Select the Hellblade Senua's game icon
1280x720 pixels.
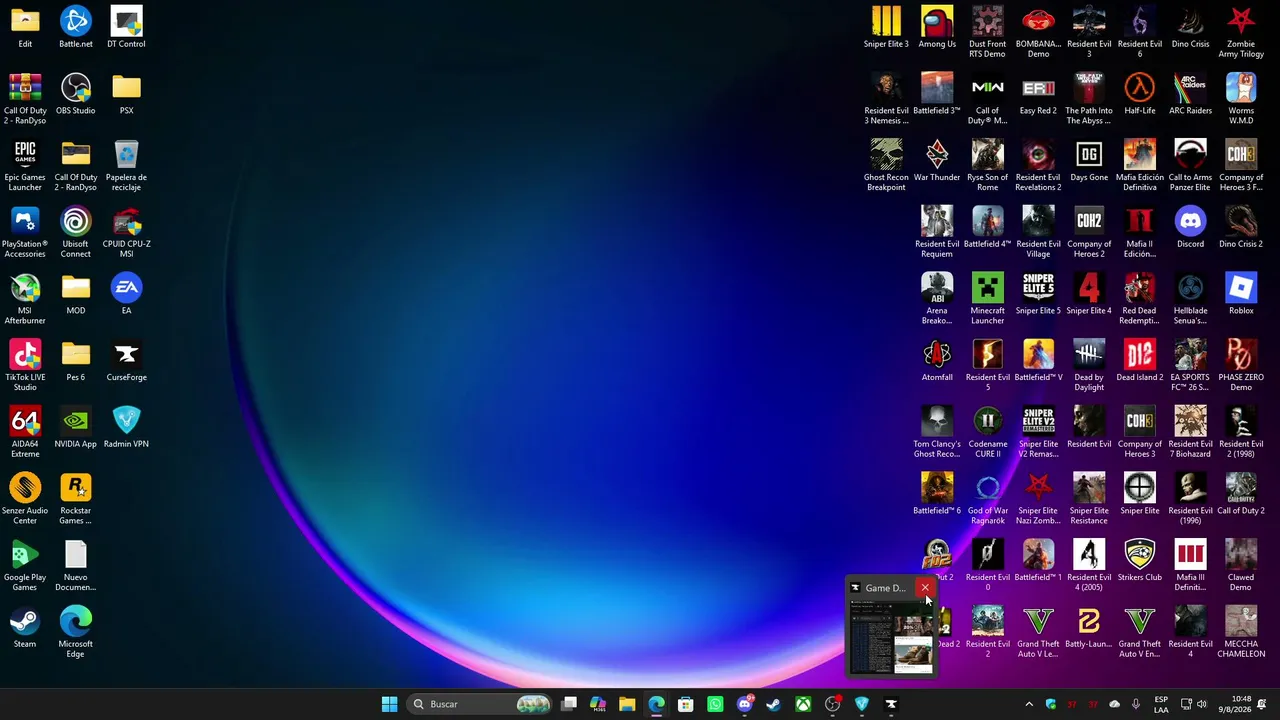pyautogui.click(x=1190, y=299)
